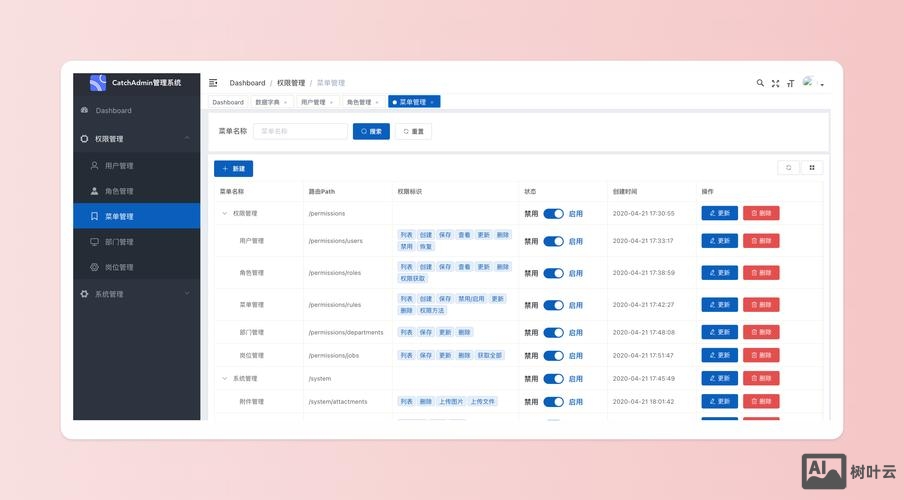Click Dashboard in the breadcrumb

247,83
